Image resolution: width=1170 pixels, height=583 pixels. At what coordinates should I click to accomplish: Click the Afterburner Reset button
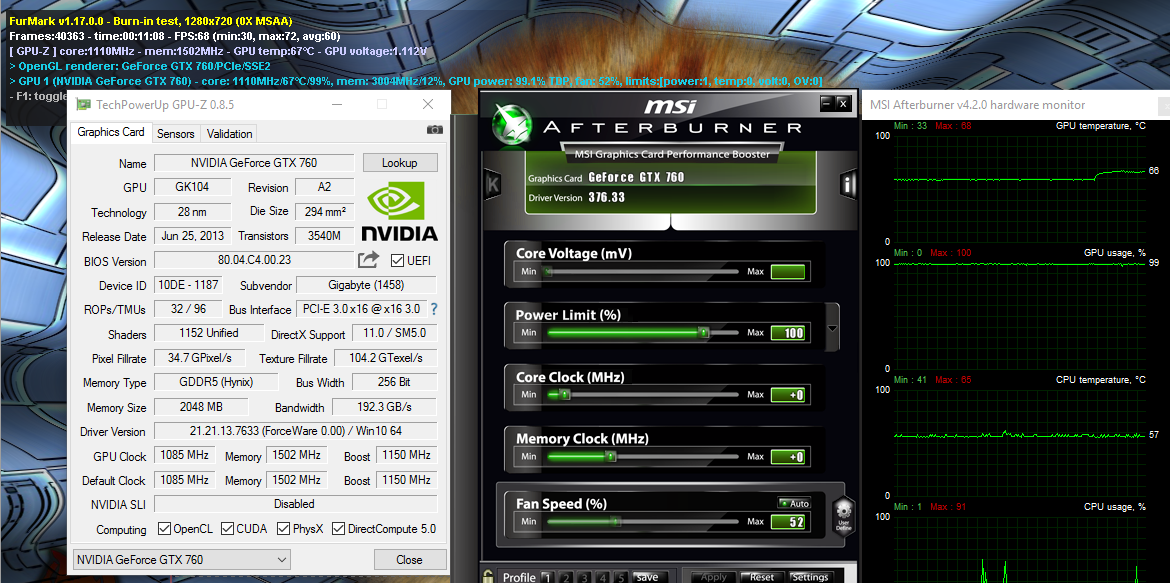[x=762, y=577]
